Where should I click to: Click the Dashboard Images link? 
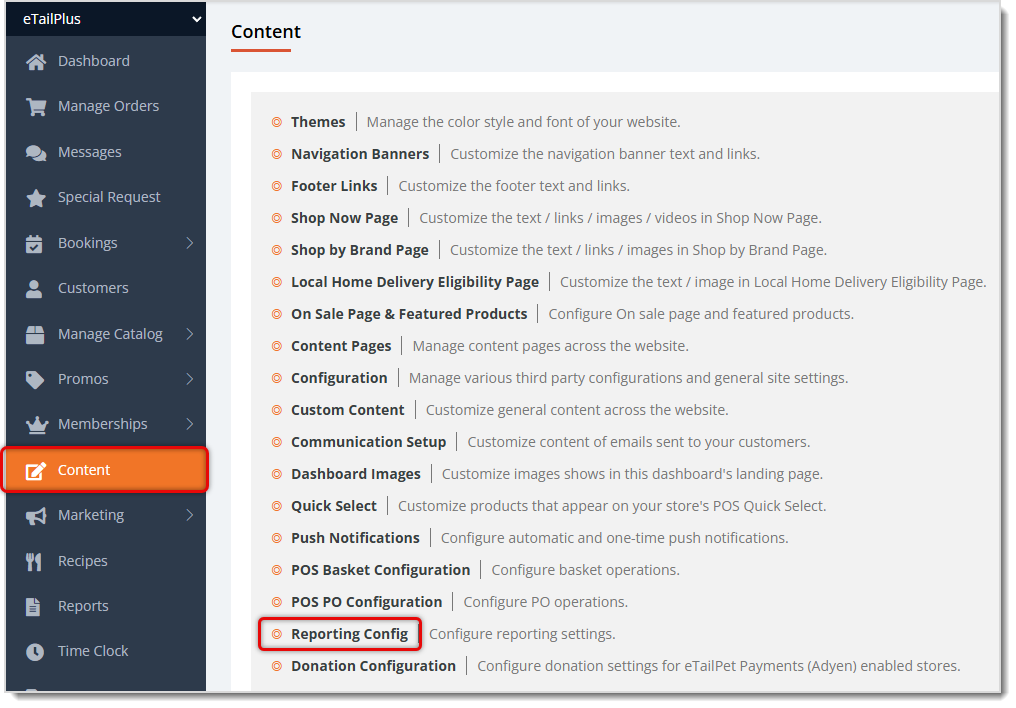point(356,474)
